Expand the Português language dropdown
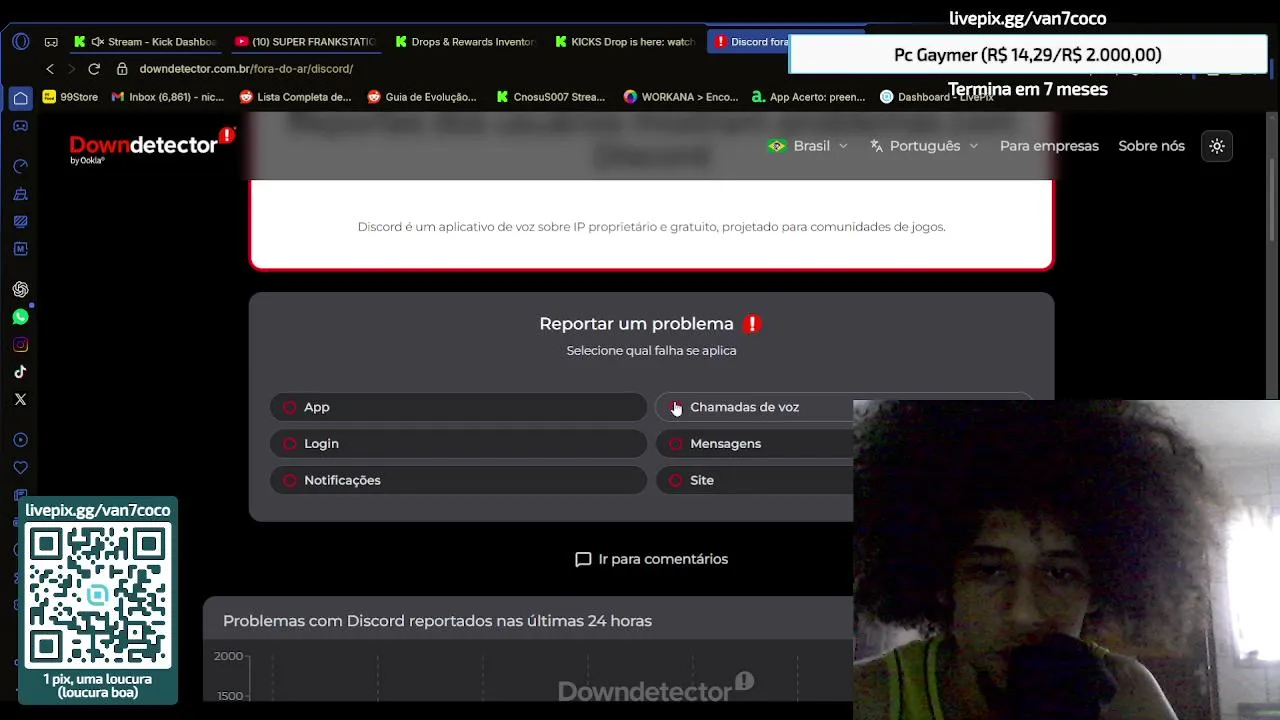The width and height of the screenshot is (1280, 720). pyautogui.click(x=924, y=146)
